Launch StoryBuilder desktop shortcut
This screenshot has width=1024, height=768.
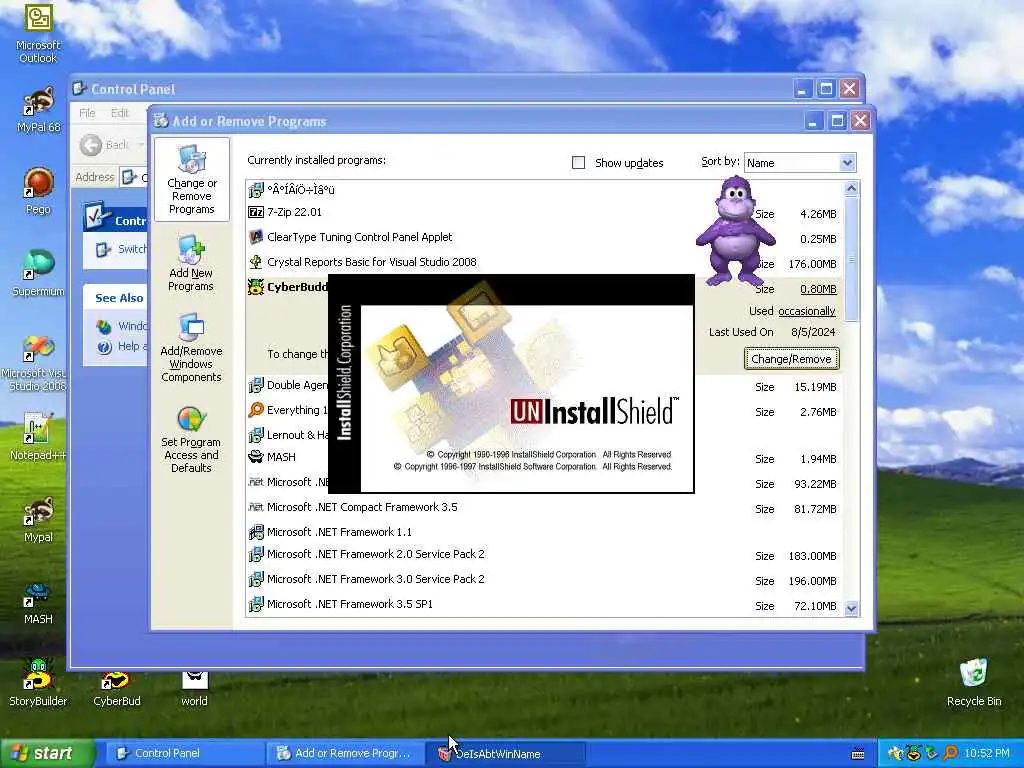tap(38, 683)
